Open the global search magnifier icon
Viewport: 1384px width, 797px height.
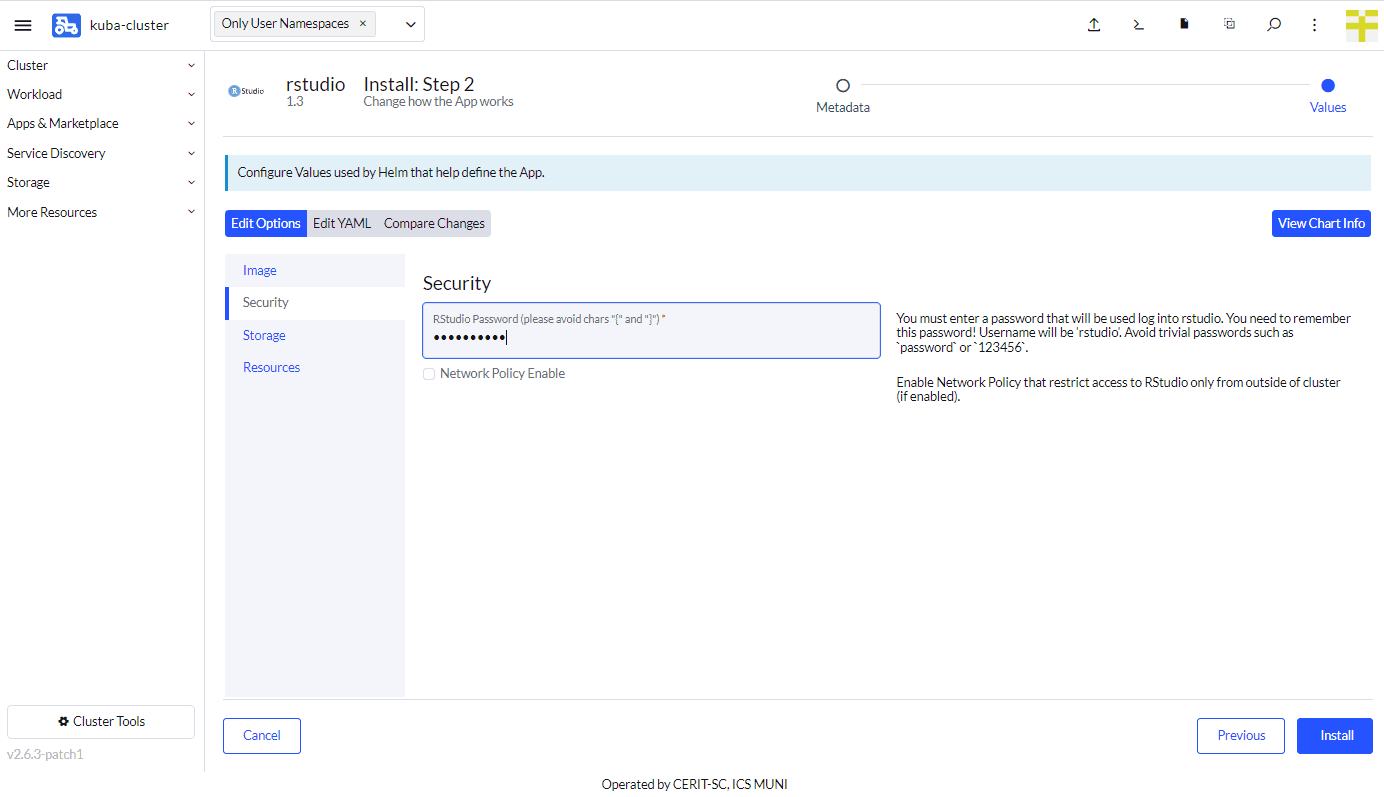tap(1274, 25)
